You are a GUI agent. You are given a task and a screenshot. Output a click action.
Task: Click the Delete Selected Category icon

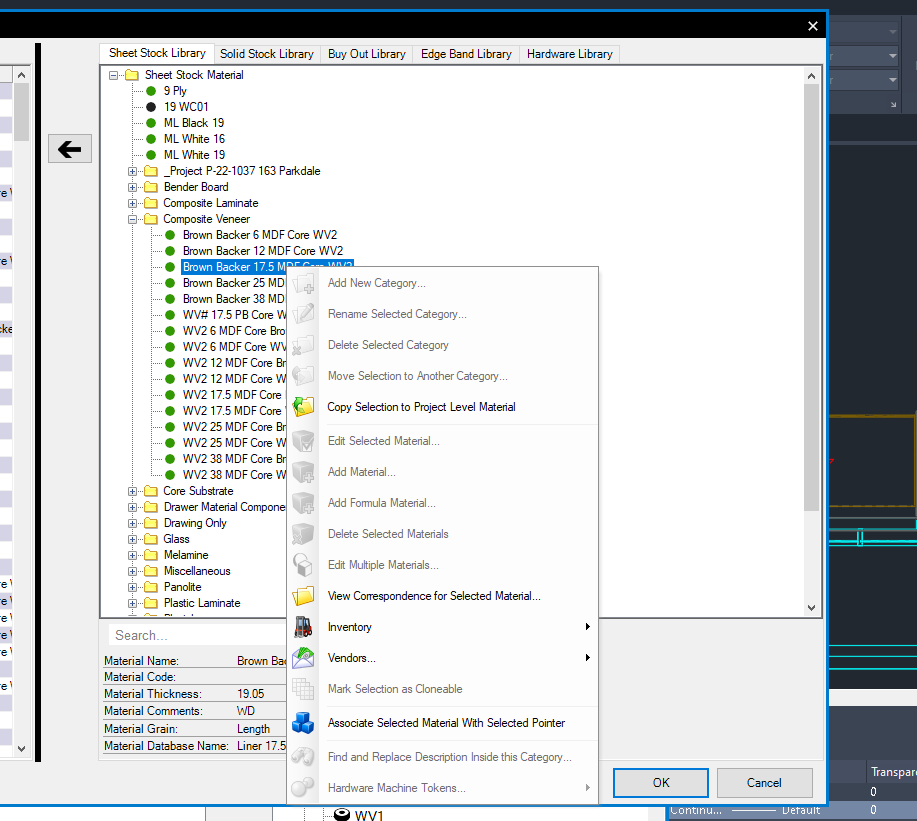(304, 345)
